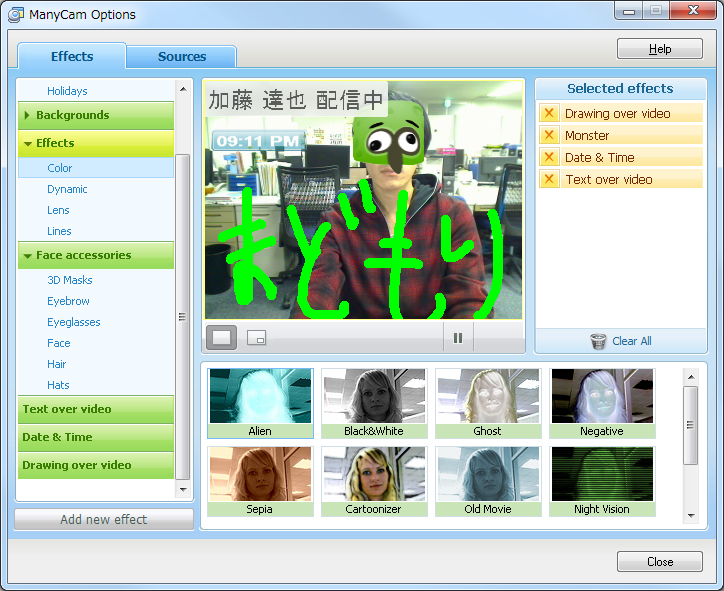Click the Clear All link

pyautogui.click(x=632, y=341)
